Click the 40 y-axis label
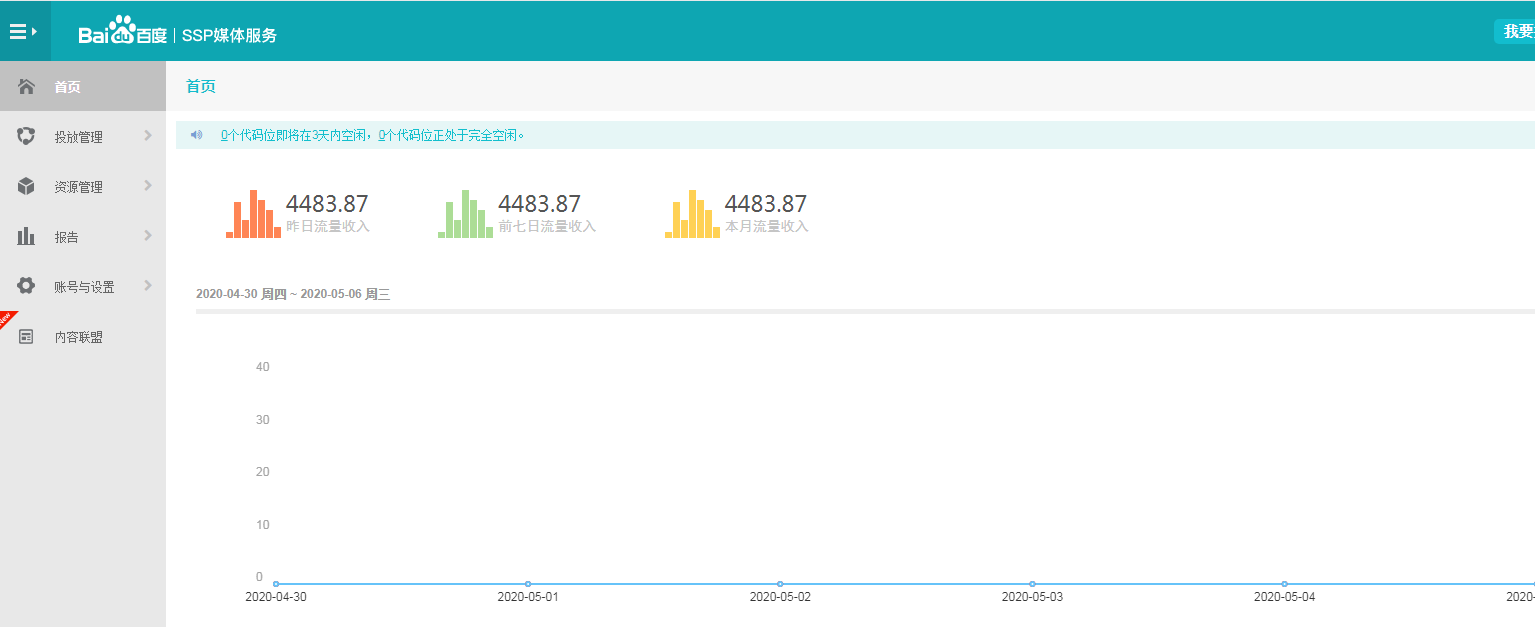Viewport: 1535px width, 627px height. pos(262,367)
